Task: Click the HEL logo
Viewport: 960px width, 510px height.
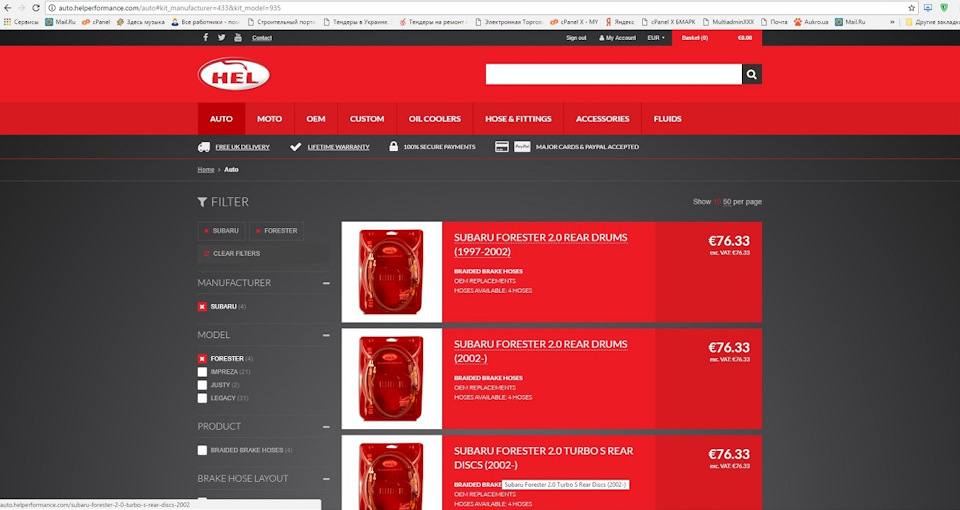Action: 234,74
